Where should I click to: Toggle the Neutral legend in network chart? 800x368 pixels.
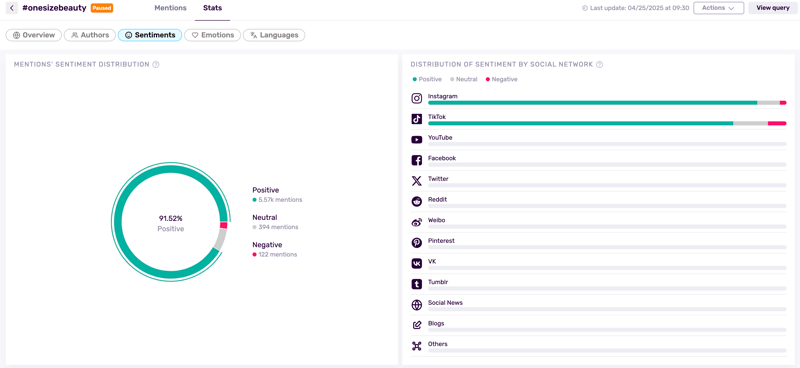tap(463, 79)
